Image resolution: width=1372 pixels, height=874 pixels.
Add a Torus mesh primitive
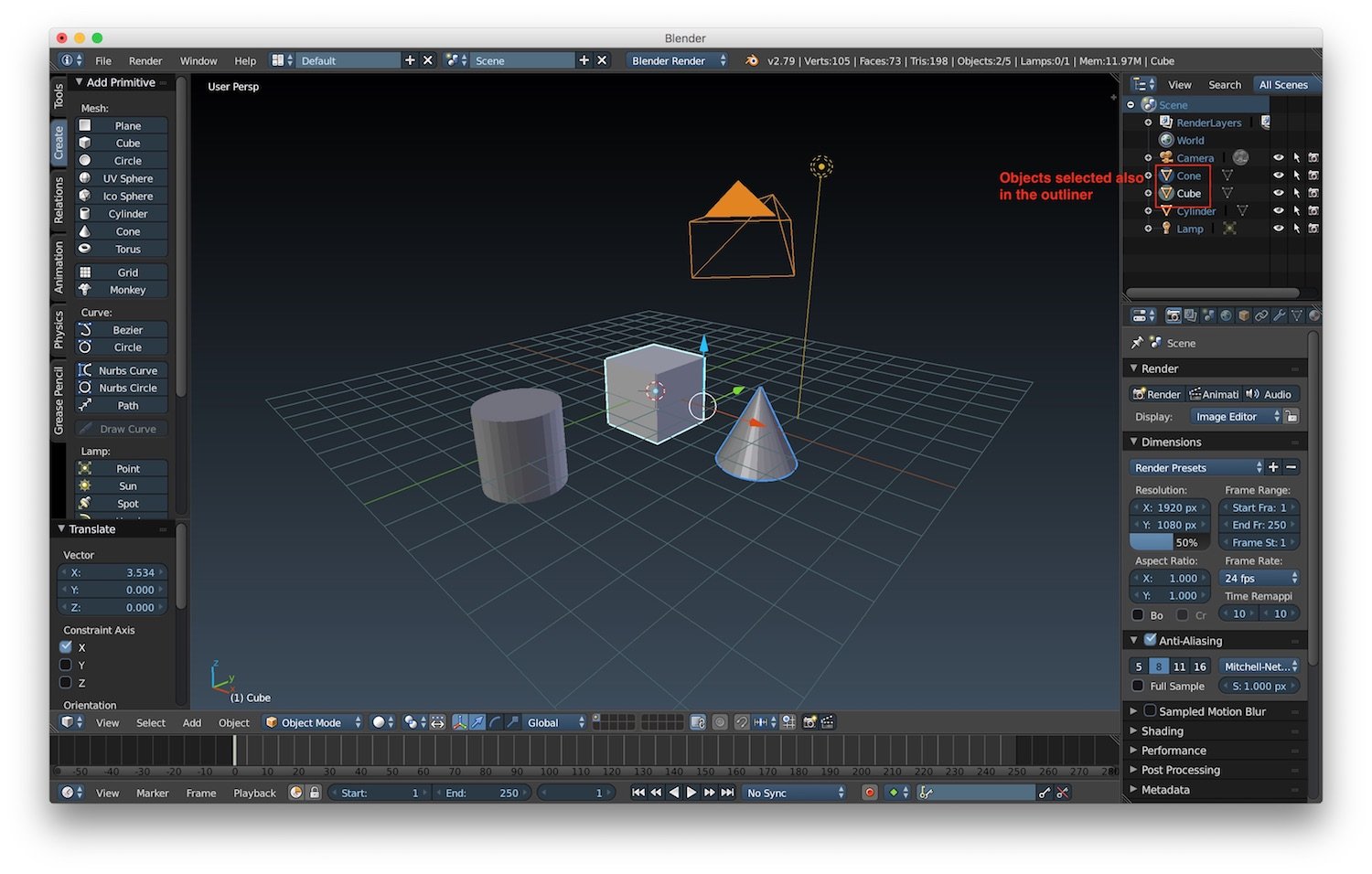coord(122,249)
